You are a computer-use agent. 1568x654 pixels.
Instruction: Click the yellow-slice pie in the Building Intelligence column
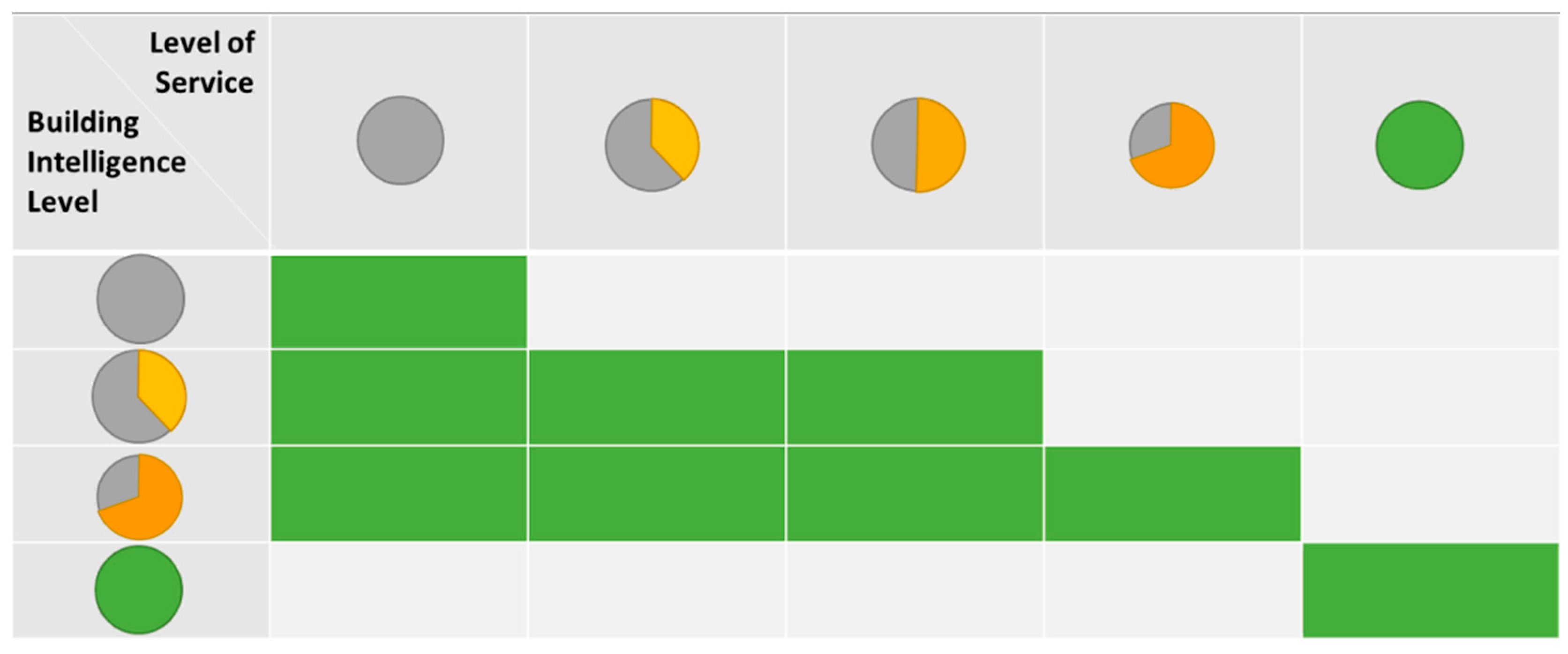point(139,396)
